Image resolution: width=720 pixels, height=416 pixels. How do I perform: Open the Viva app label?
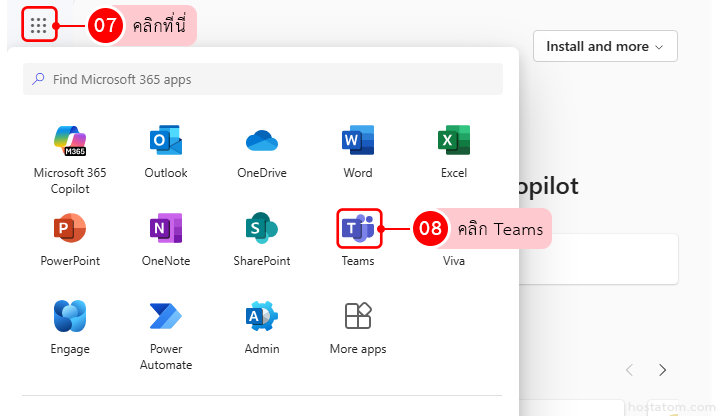coord(454,261)
